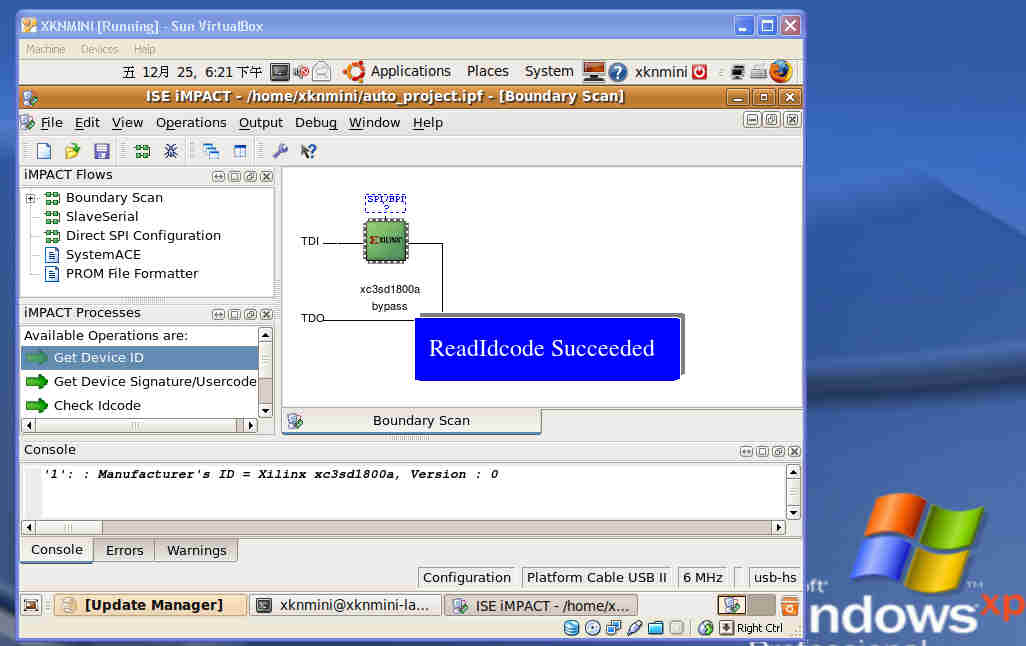The height and width of the screenshot is (646, 1026).
Task: Click the green Initialize Chain toolbar icon
Action: tap(142, 151)
